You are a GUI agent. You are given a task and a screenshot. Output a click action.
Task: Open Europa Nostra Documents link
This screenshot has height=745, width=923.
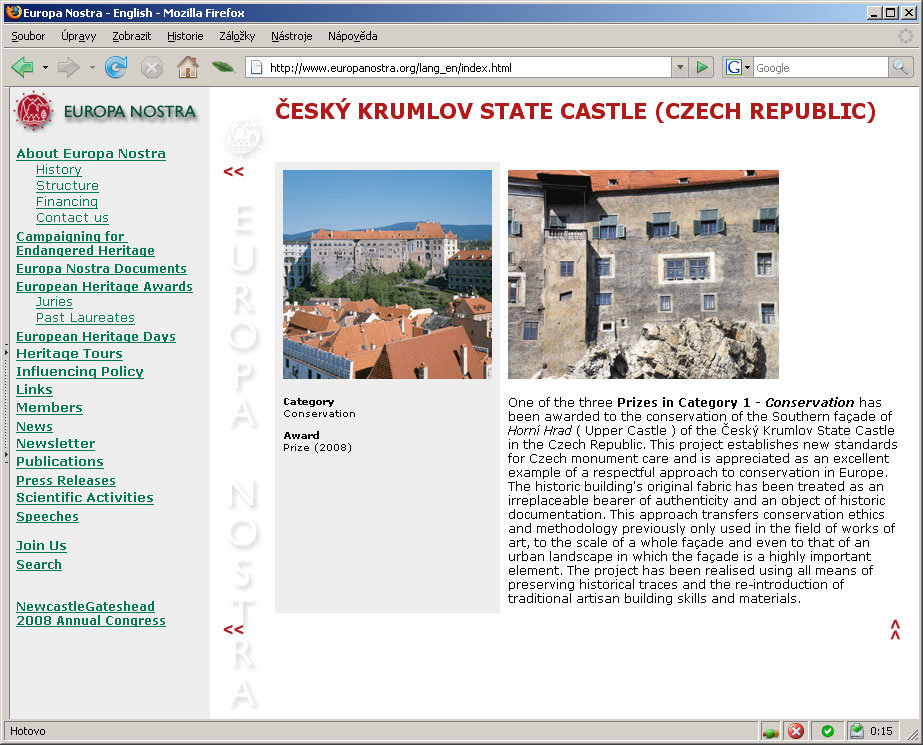[101, 268]
